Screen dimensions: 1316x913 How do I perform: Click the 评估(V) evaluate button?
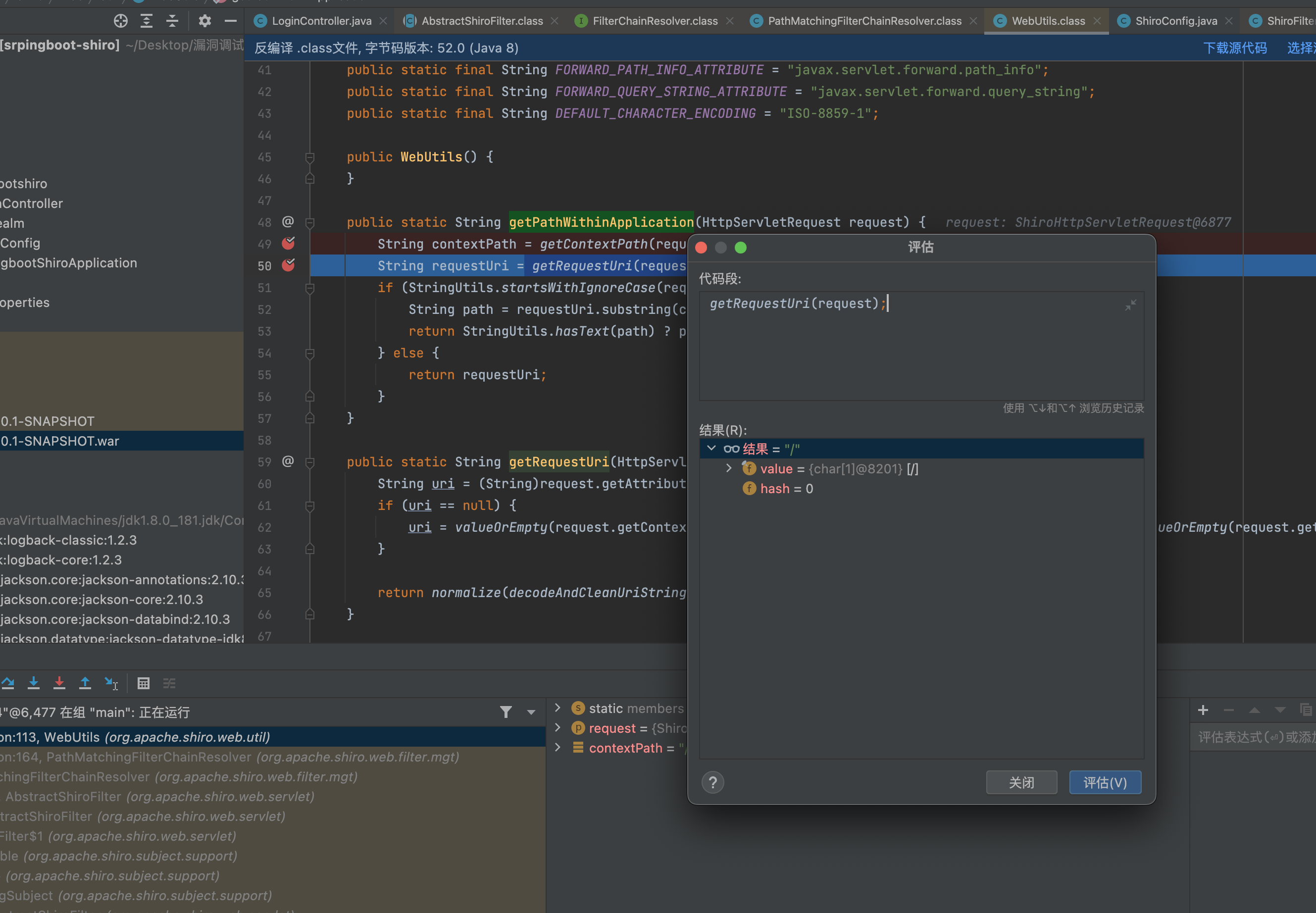[x=1105, y=782]
